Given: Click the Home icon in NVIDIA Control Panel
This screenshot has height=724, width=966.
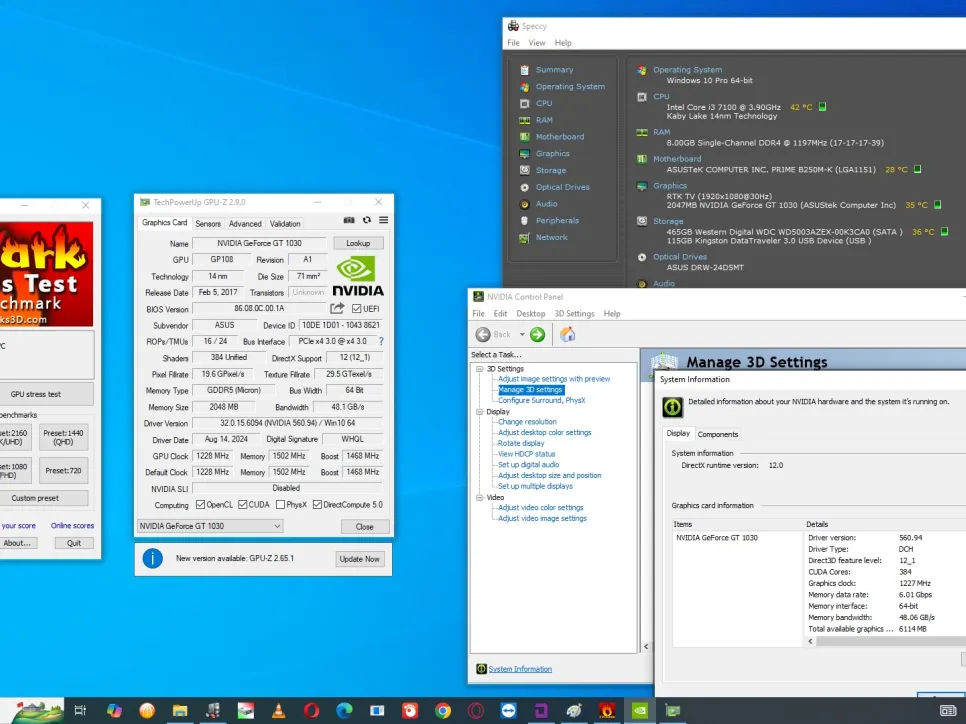Looking at the screenshot, I should click(x=567, y=334).
